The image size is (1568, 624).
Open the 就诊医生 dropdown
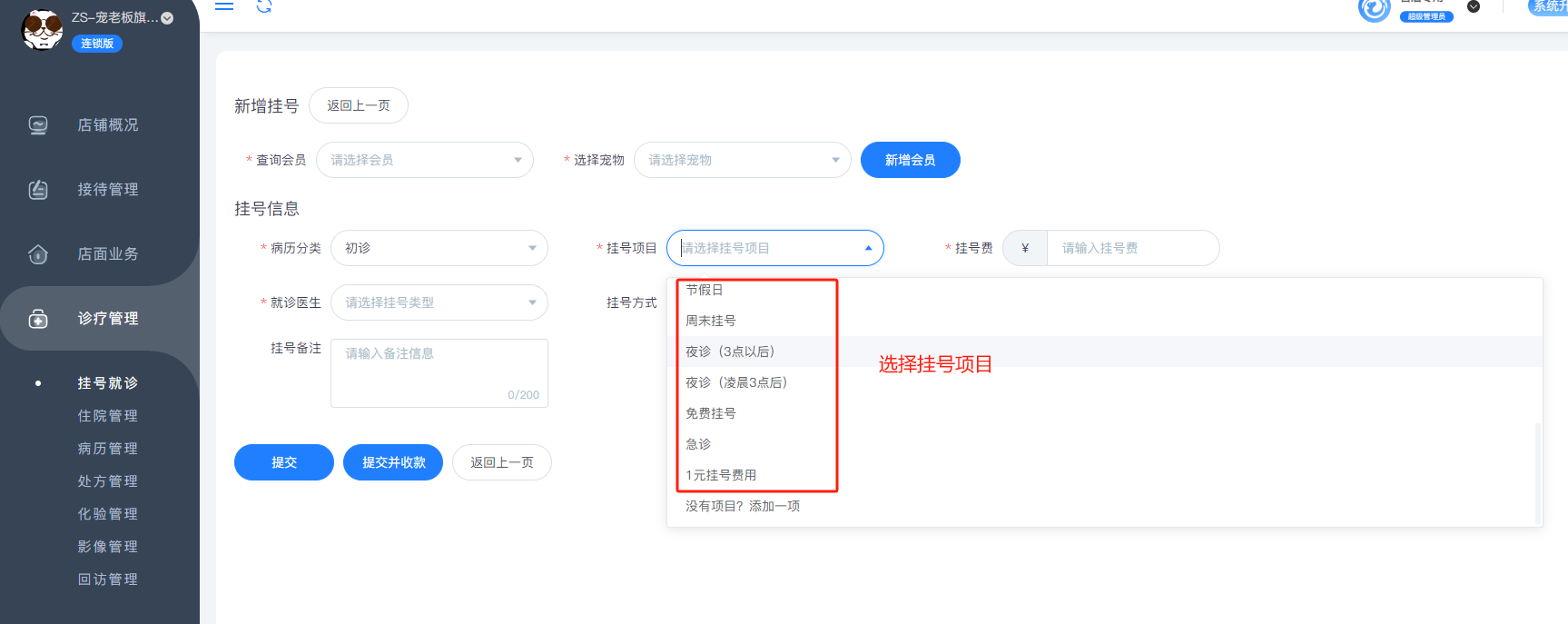click(439, 302)
